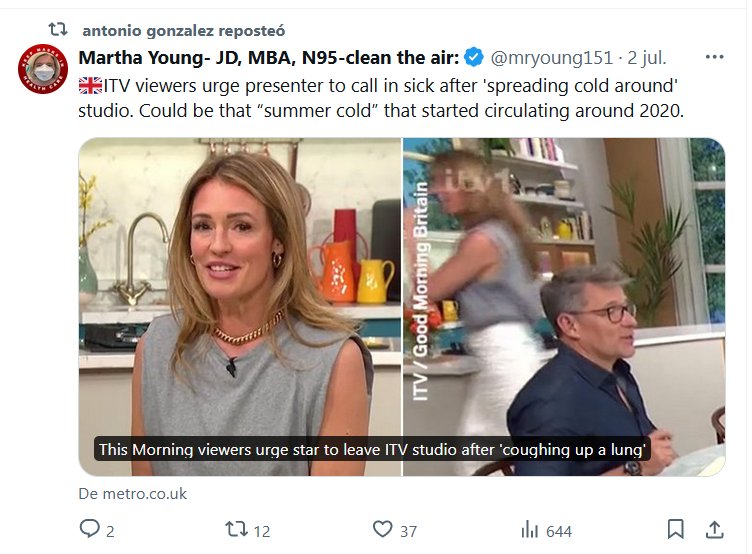Screen dimensions: 752x554
Task: Open the three-dot more options menu
Action: click(715, 57)
